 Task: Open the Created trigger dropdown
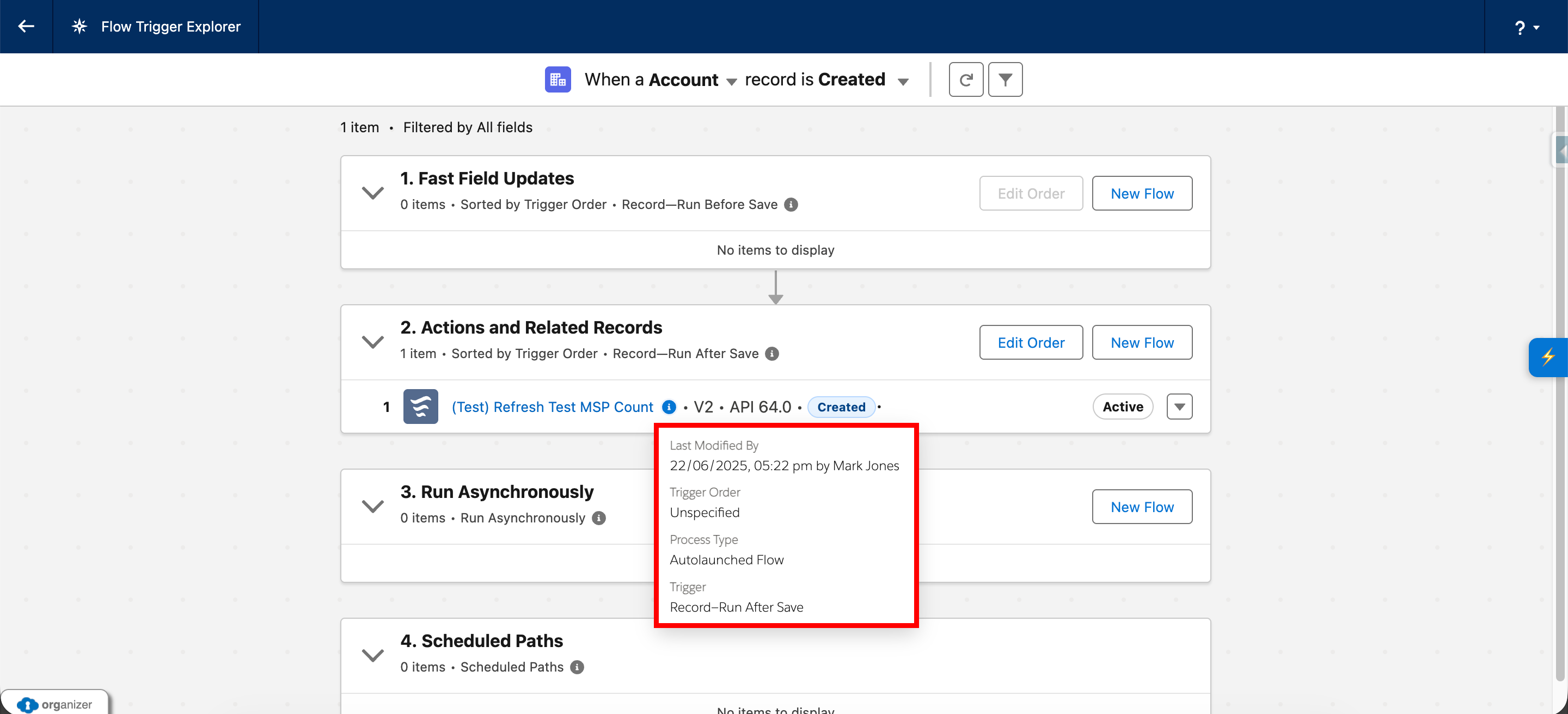[903, 82]
